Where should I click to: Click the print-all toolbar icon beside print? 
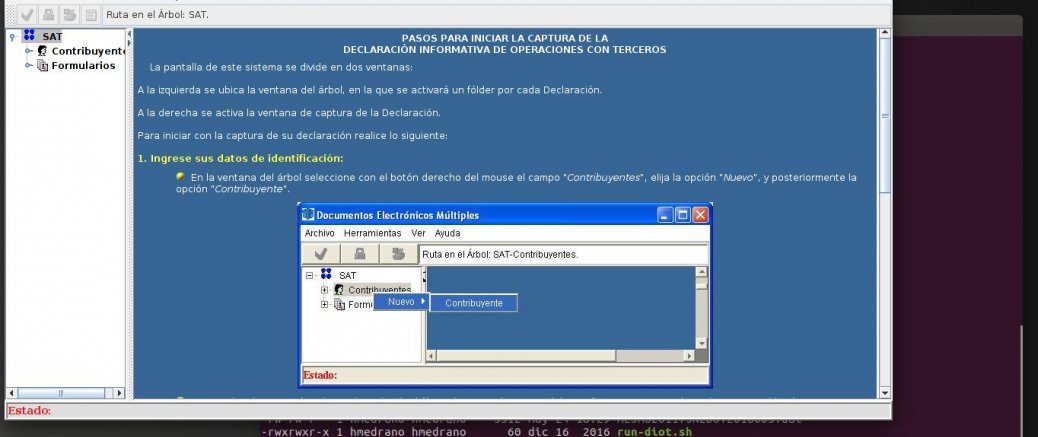point(70,14)
